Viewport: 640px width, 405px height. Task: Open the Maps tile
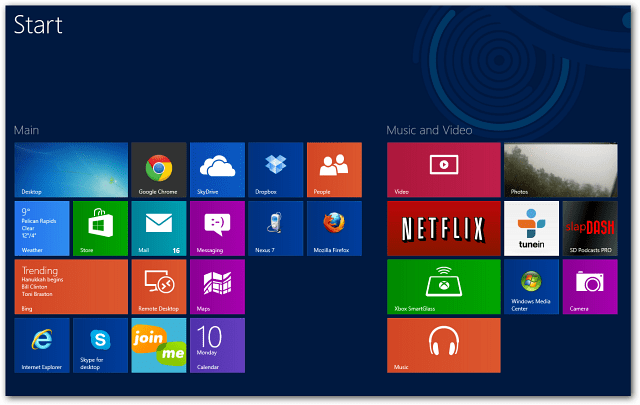click(x=217, y=287)
